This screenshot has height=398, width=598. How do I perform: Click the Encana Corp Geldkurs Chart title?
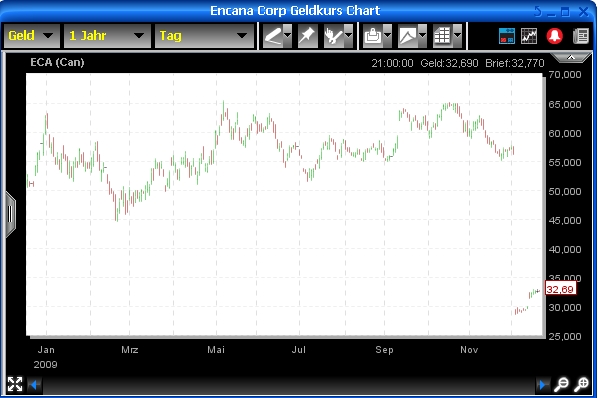(295, 10)
